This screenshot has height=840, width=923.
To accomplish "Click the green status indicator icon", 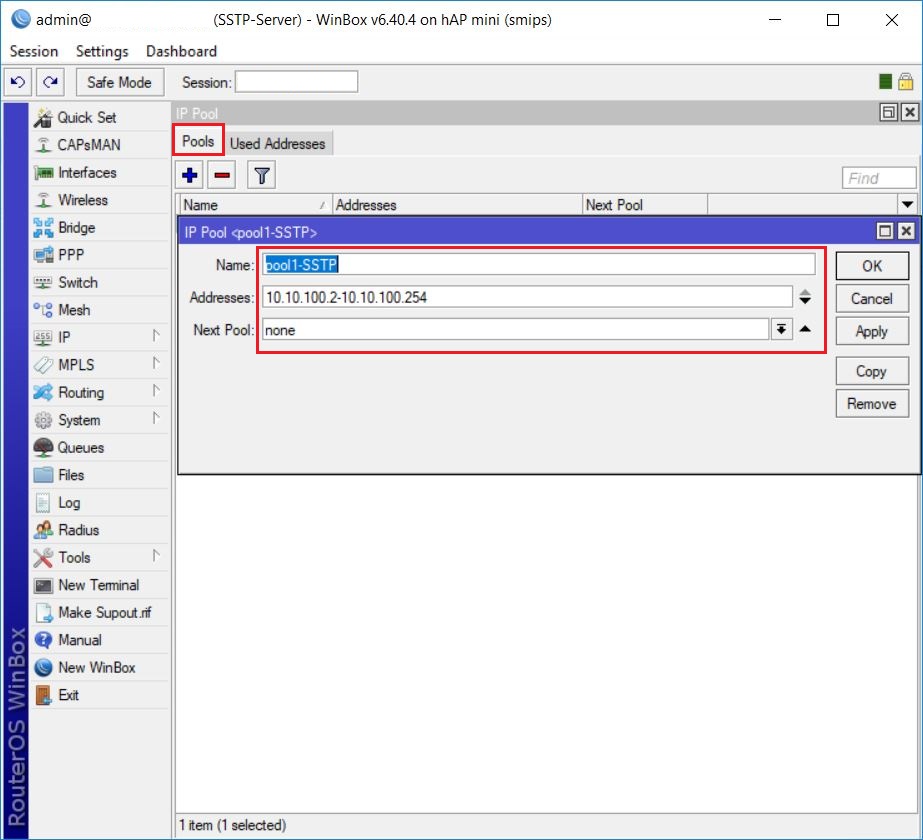I will (885, 82).
